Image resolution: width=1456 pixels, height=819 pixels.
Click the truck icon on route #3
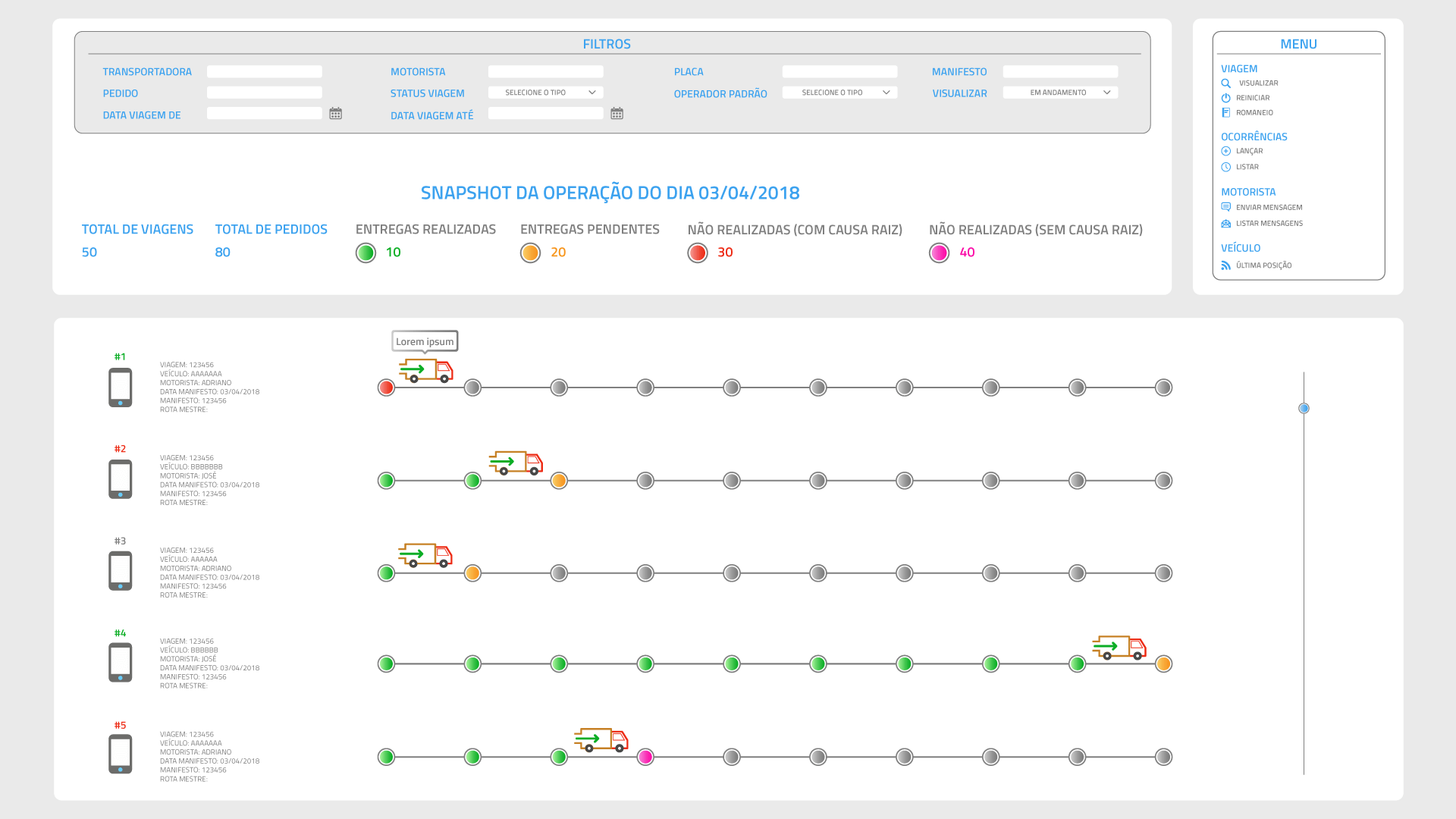(425, 555)
